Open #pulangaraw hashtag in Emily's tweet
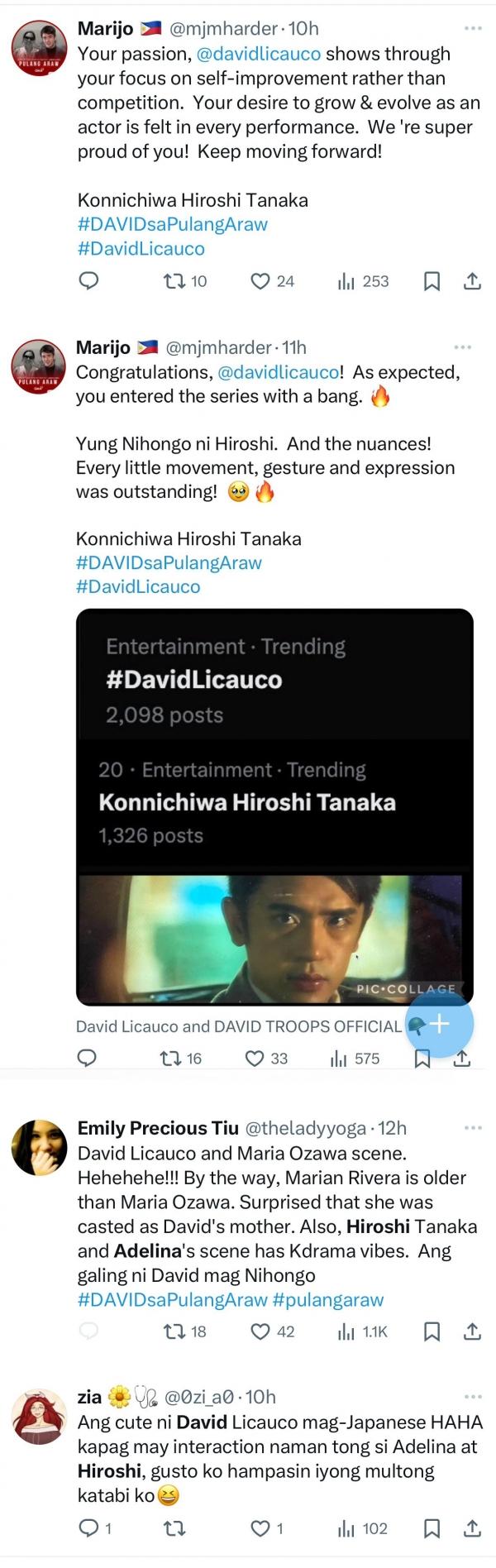Image resolution: width=496 pixels, height=1568 pixels. point(328,1299)
